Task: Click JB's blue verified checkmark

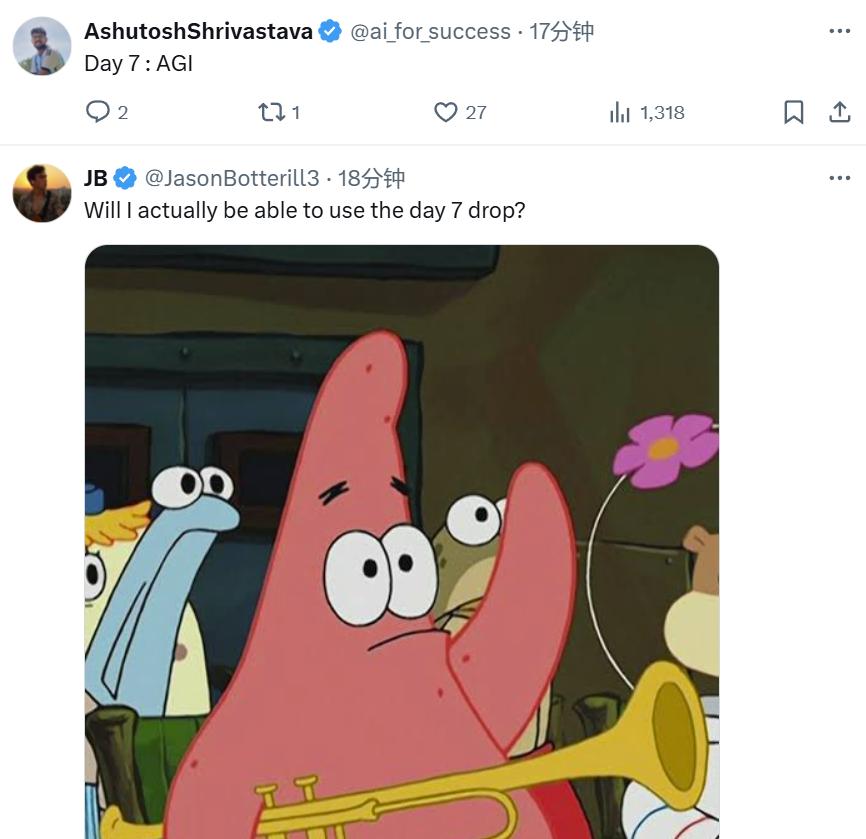Action: (125, 179)
